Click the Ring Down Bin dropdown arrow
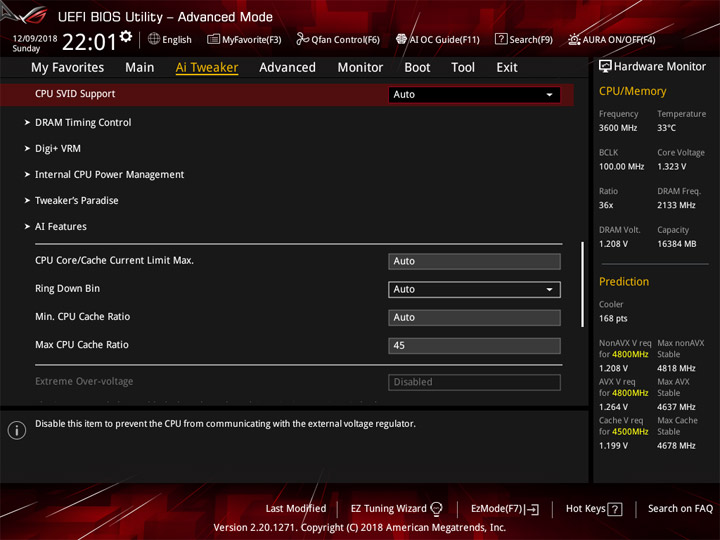Image resolution: width=720 pixels, height=540 pixels. 549,289
